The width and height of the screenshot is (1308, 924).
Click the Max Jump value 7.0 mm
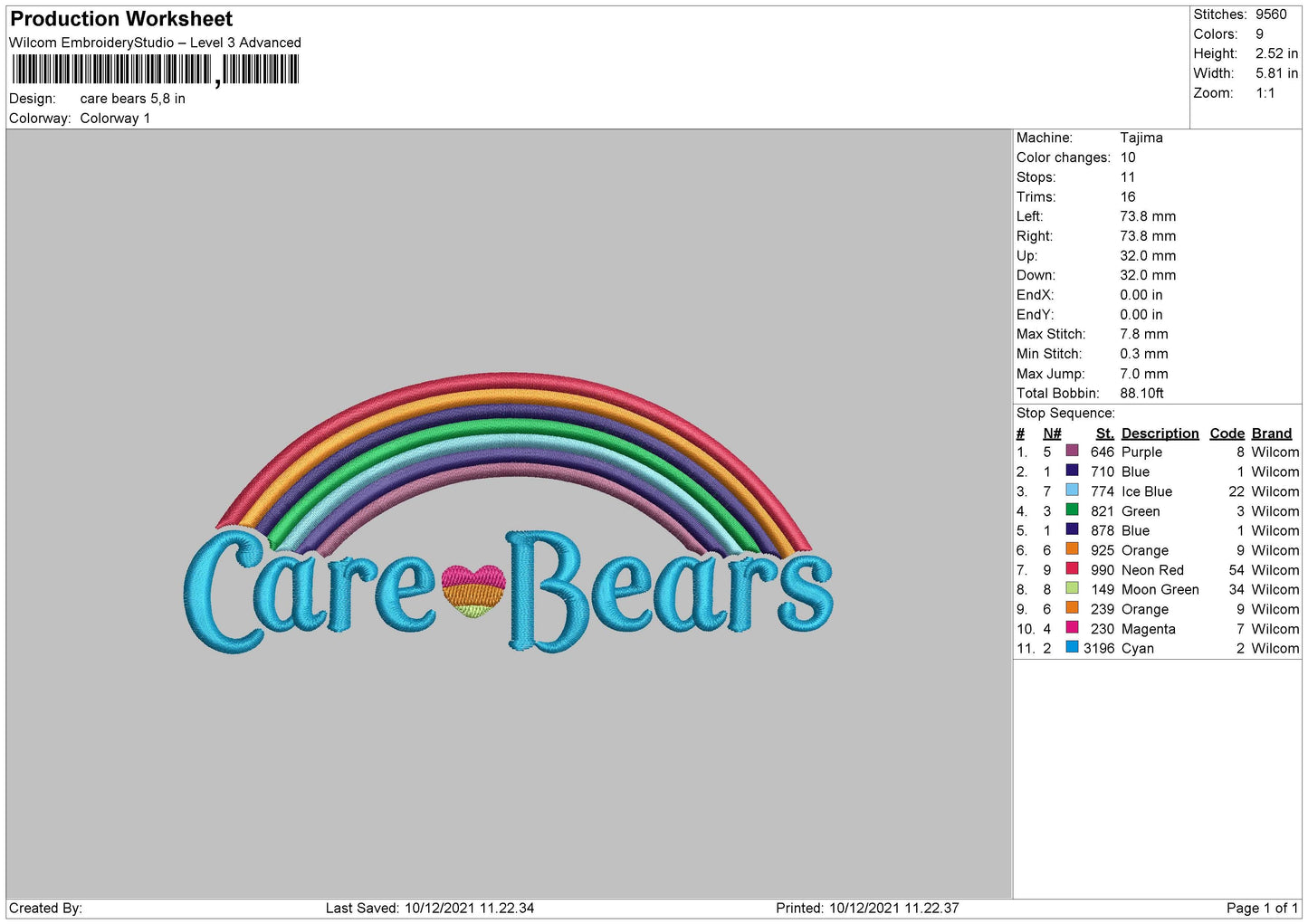(1144, 374)
